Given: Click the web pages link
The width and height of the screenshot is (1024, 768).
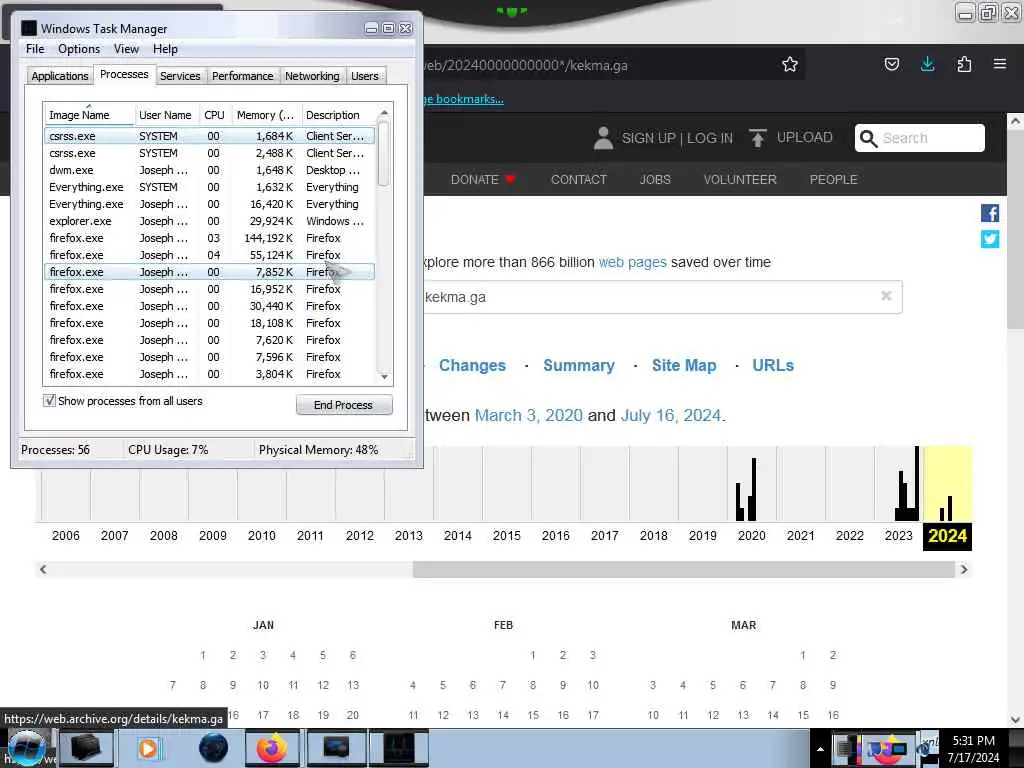Looking at the screenshot, I should (632, 263).
